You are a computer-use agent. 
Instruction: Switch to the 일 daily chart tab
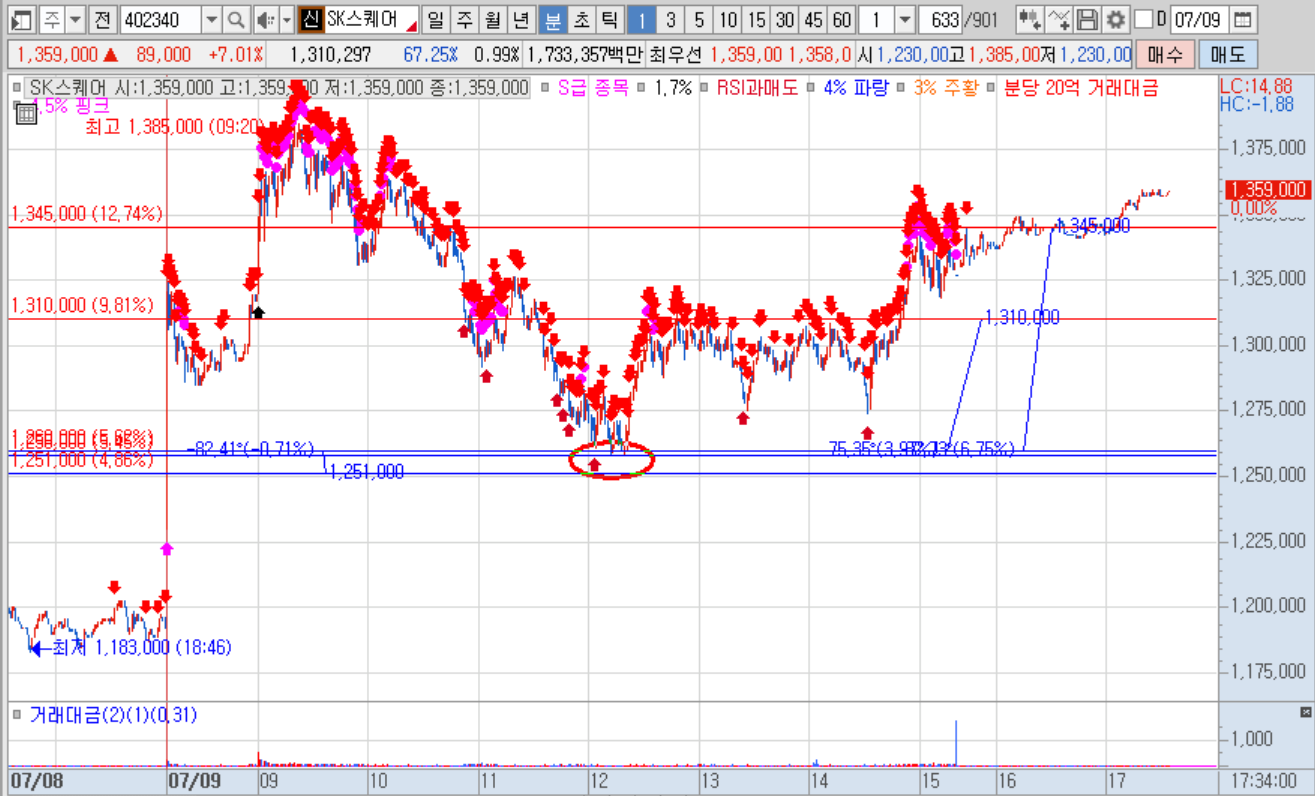[436, 19]
